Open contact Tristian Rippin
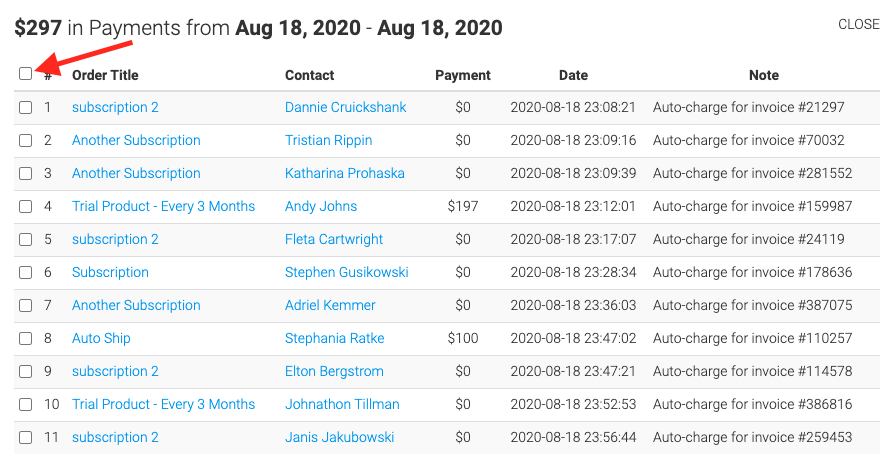Screen dimensions: 894x471 click(328, 140)
